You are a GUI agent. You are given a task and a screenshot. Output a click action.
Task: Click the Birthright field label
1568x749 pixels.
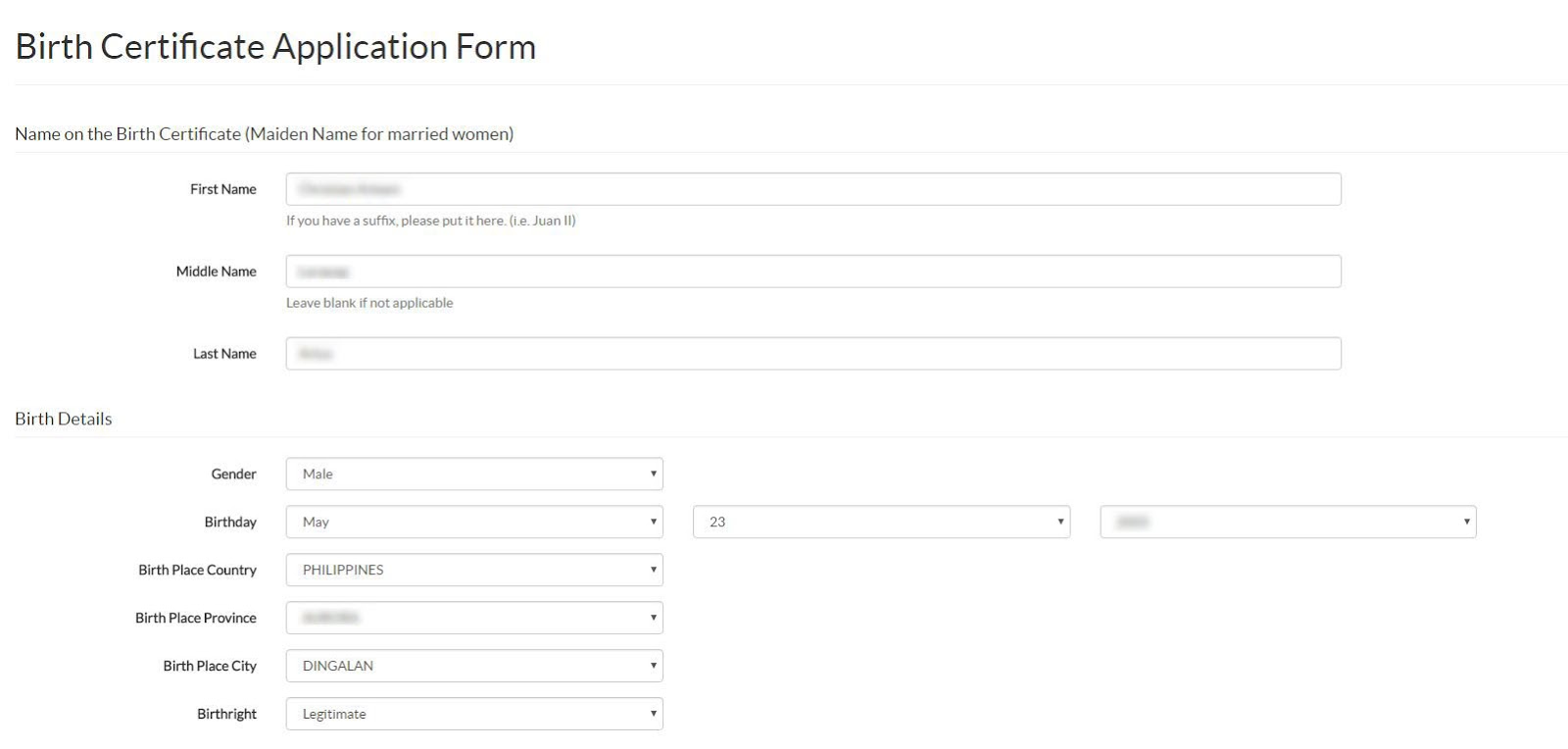click(x=227, y=715)
